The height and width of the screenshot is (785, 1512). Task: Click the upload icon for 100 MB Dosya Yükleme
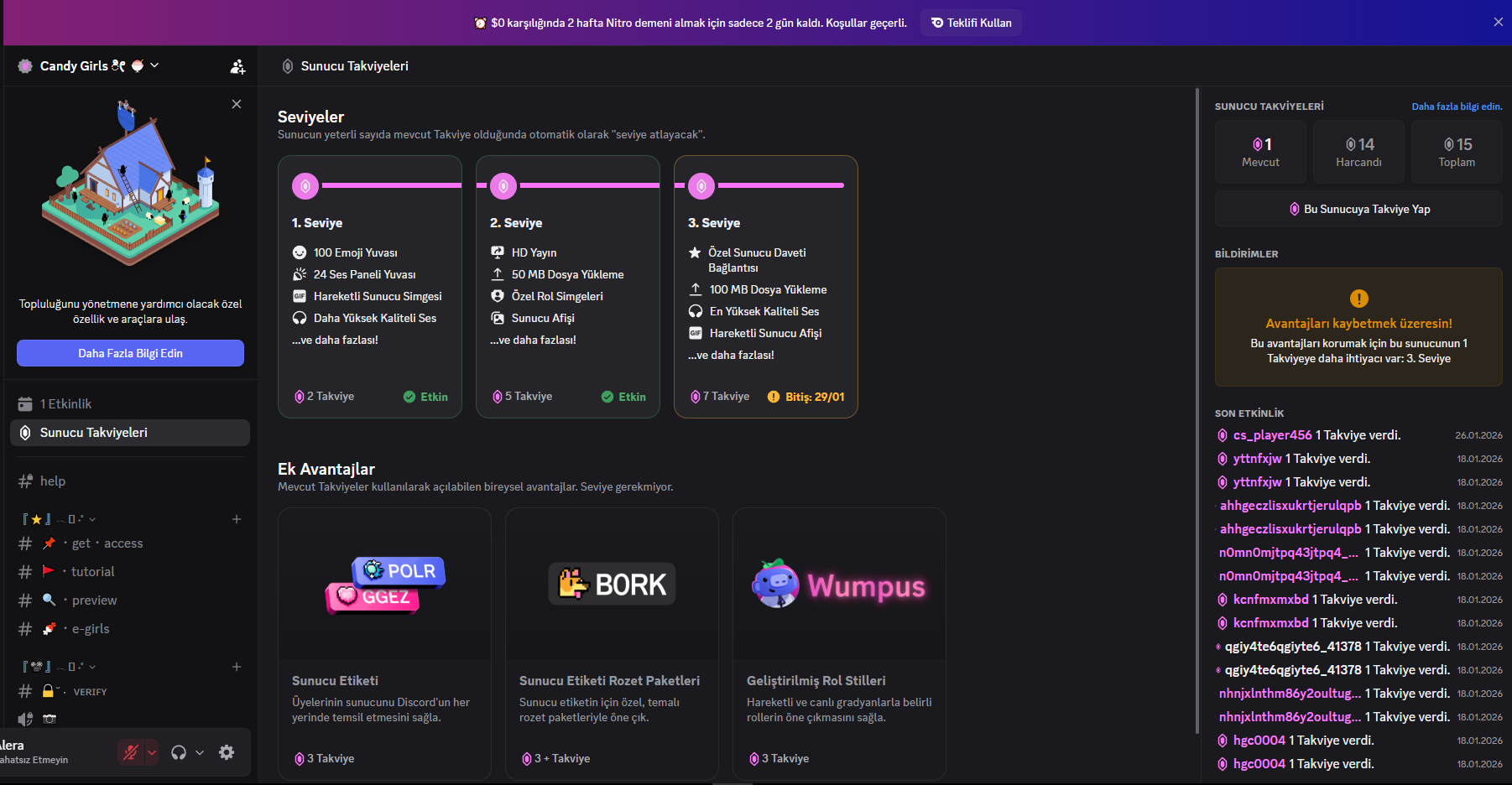696,289
